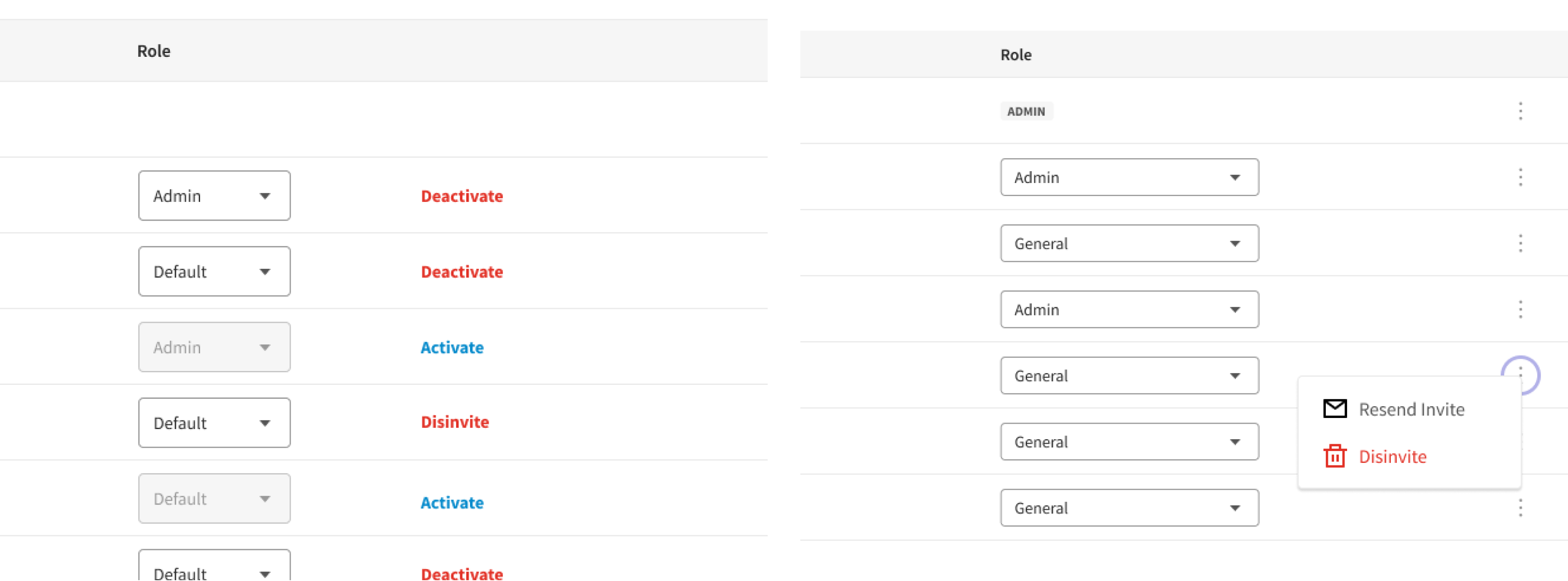Click the red trash can icon
1568x581 pixels.
tap(1335, 456)
